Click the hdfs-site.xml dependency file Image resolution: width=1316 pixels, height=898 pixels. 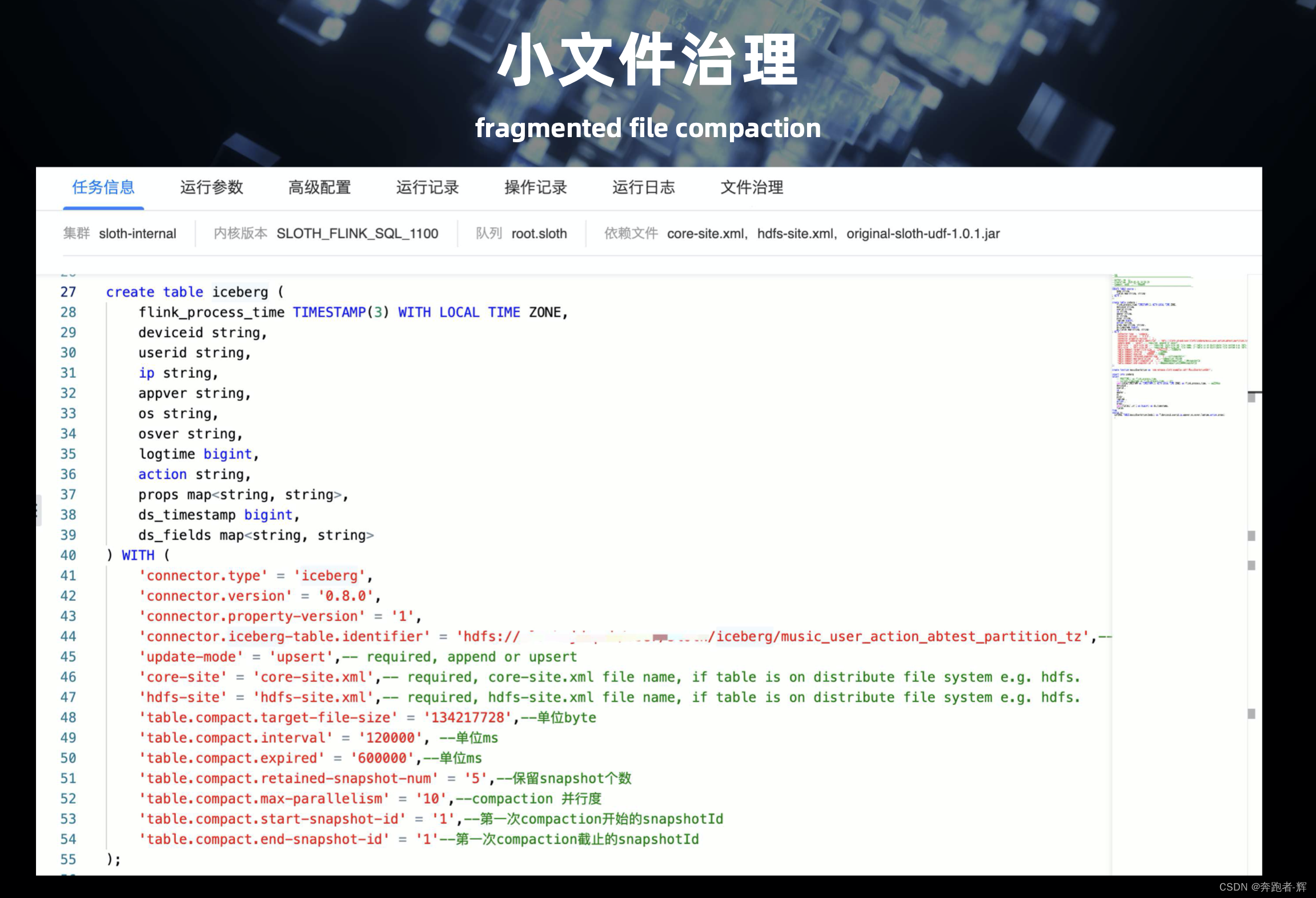795,234
